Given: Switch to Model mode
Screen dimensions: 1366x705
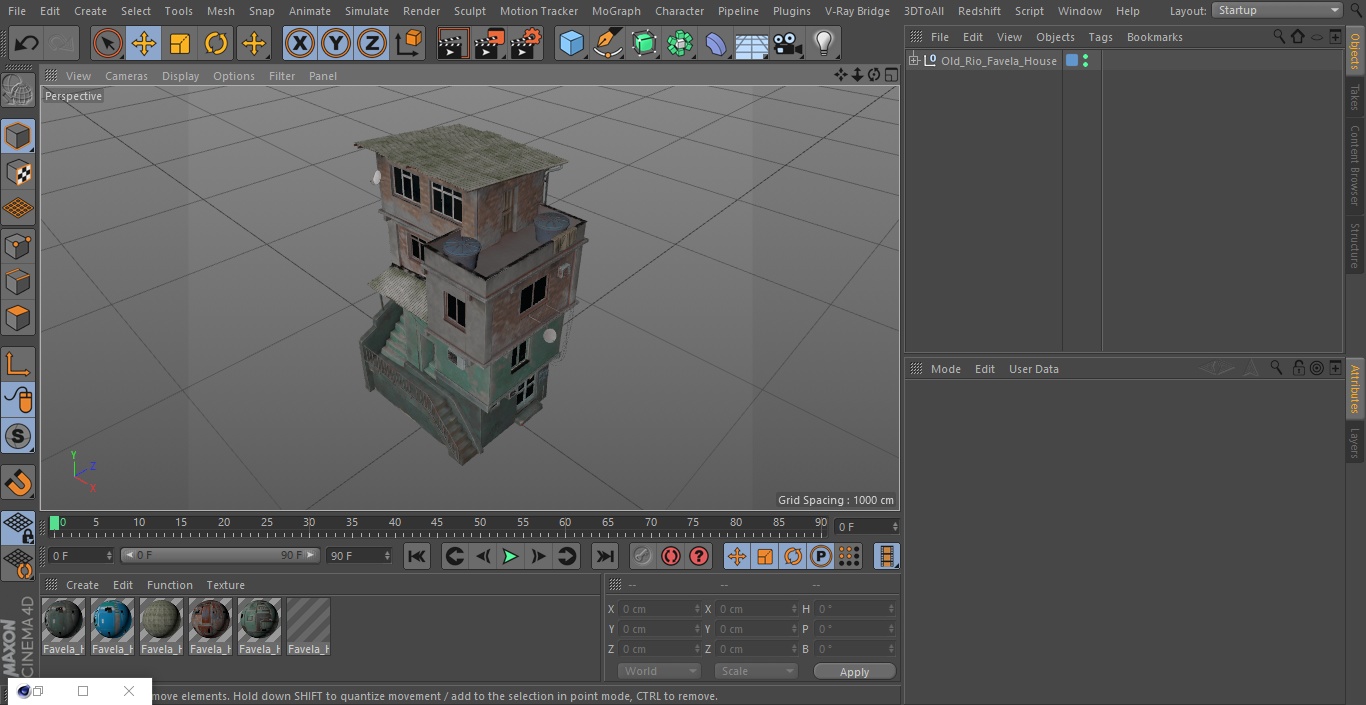Looking at the screenshot, I should (18, 135).
